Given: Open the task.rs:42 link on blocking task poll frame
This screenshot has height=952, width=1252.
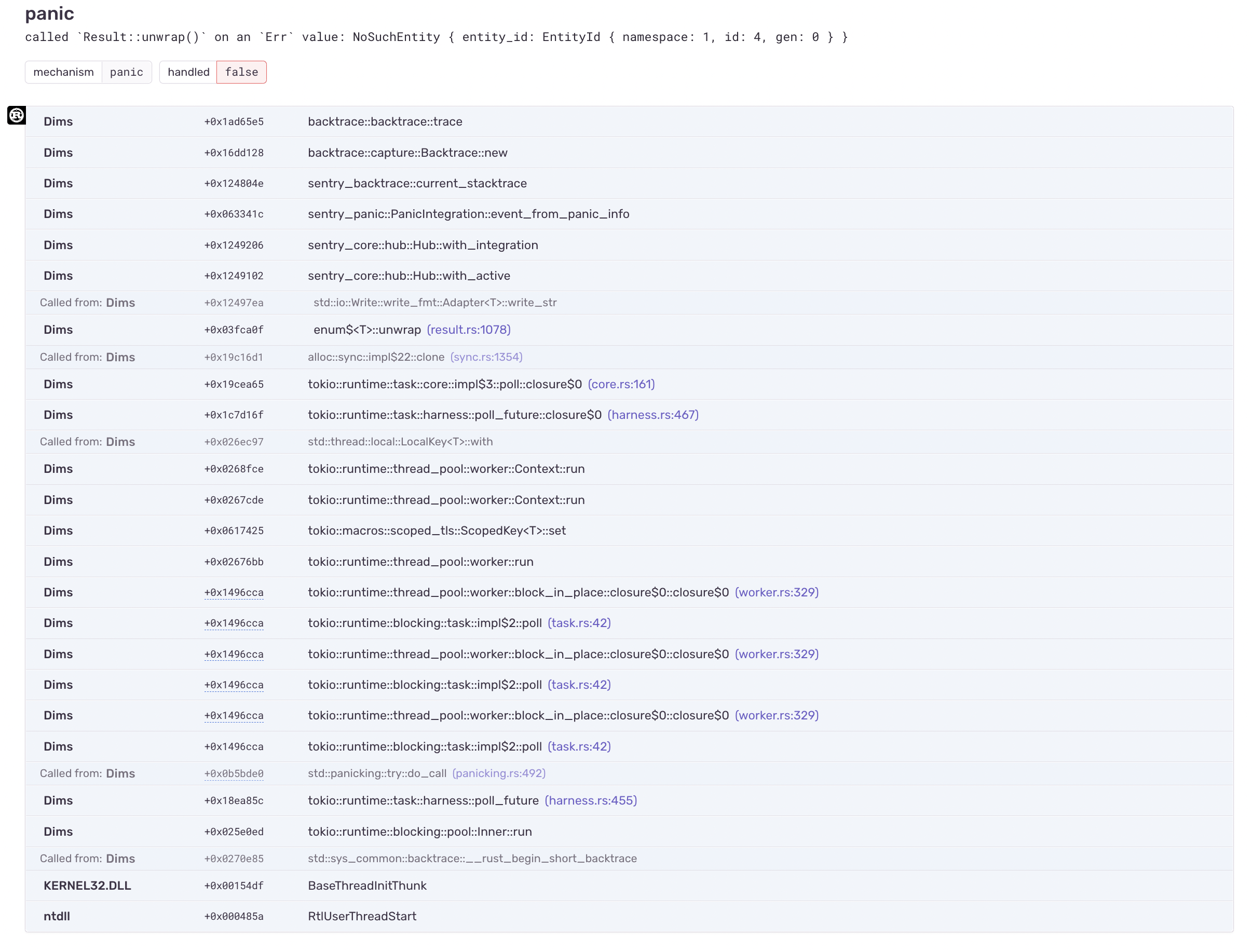Looking at the screenshot, I should [579, 623].
